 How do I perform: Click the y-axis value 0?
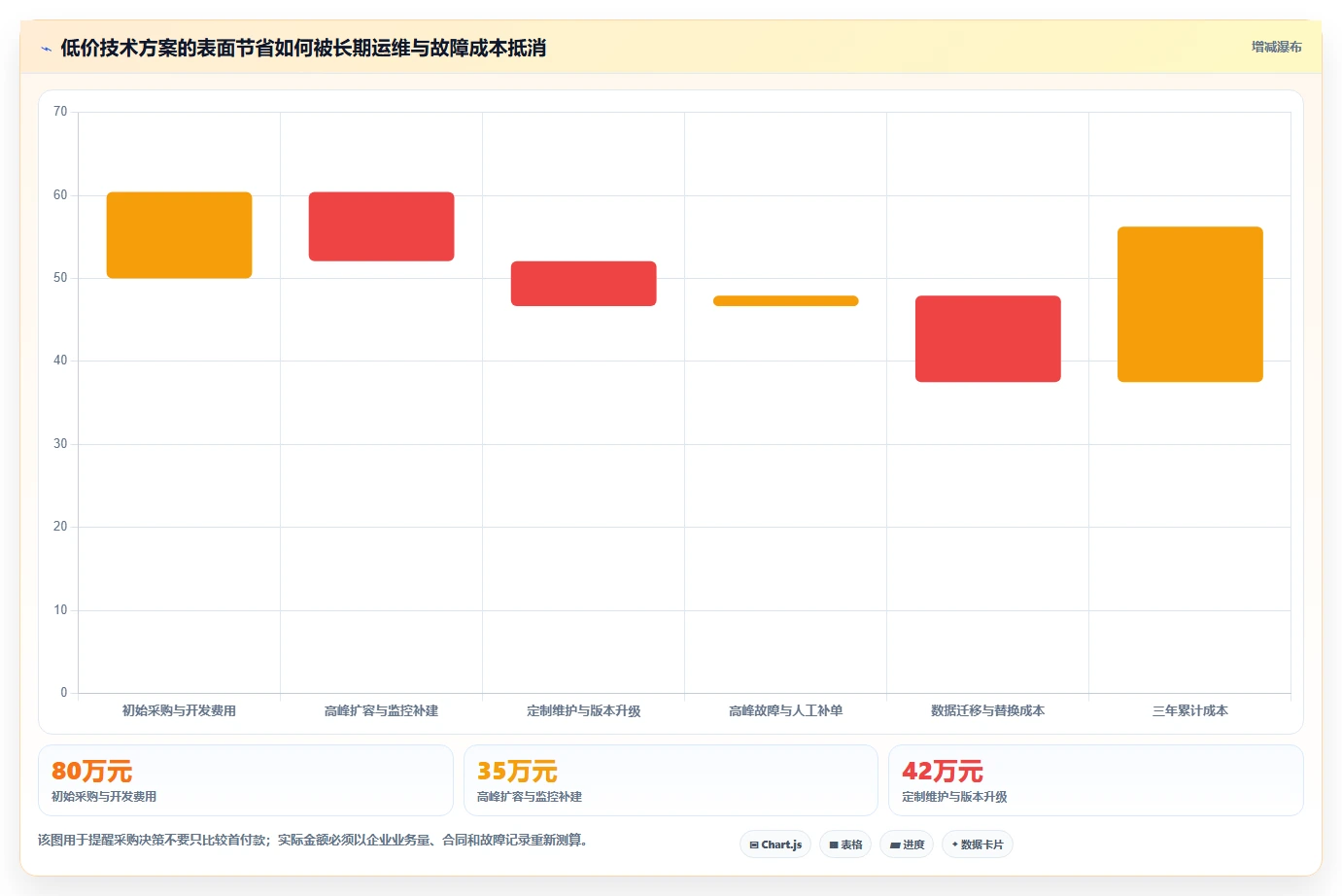64,693
